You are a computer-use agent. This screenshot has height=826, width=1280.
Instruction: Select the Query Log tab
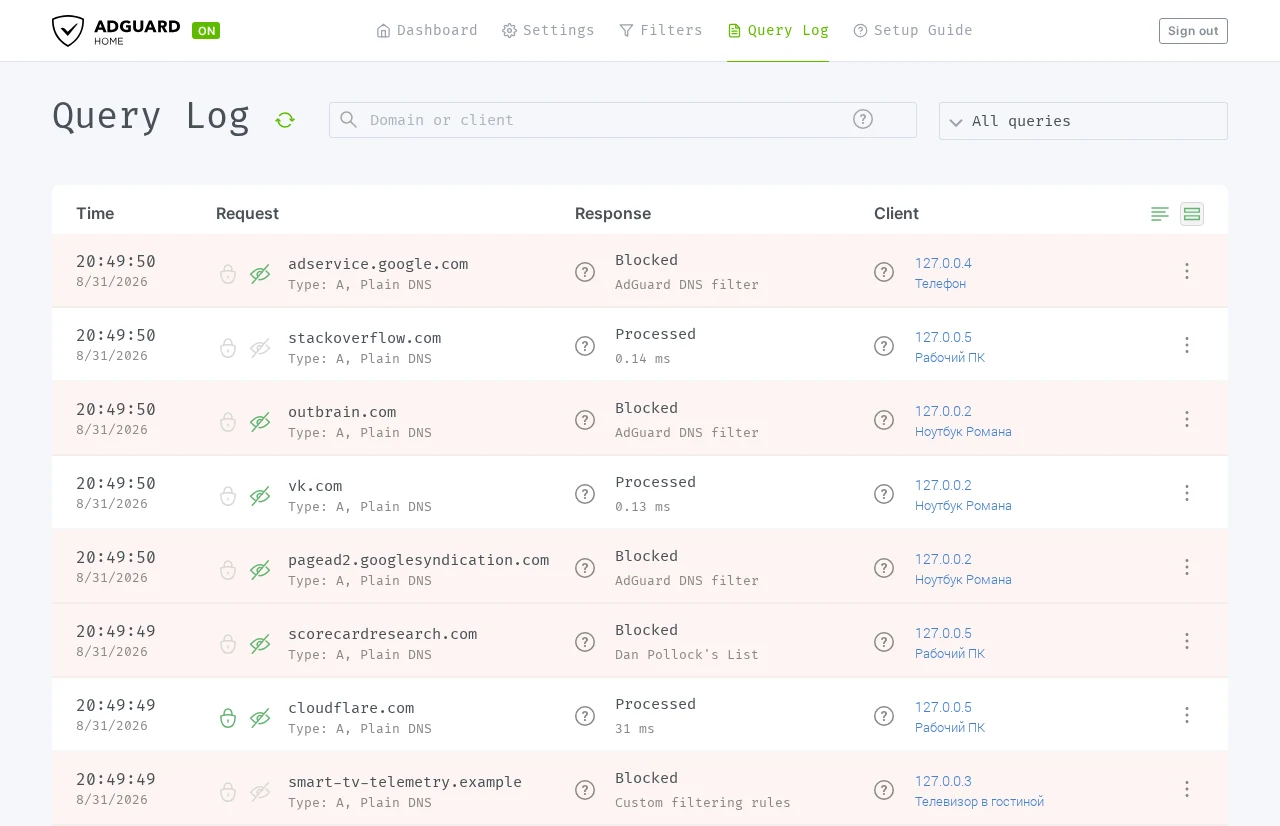778,30
